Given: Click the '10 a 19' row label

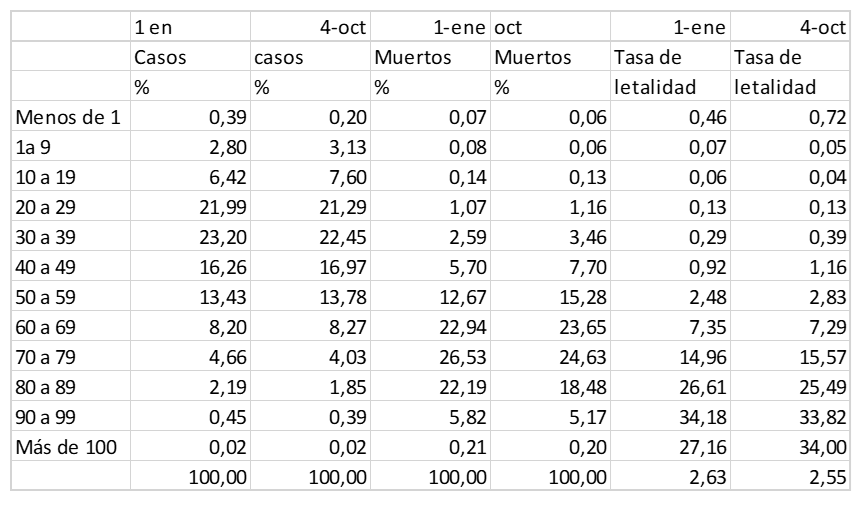Looking at the screenshot, I should [71, 179].
